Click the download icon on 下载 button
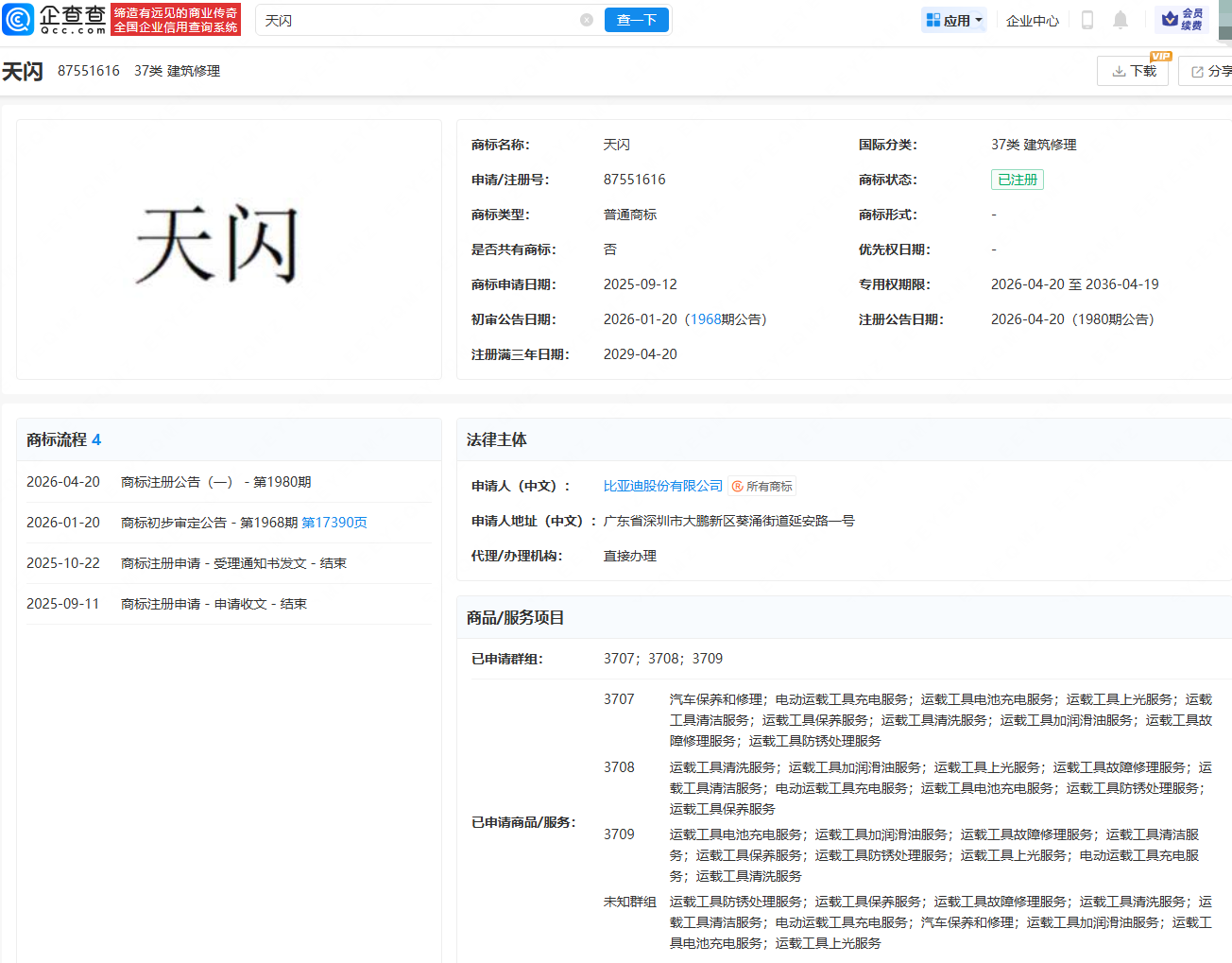Screen dimensions: 1232x963 point(1120,70)
